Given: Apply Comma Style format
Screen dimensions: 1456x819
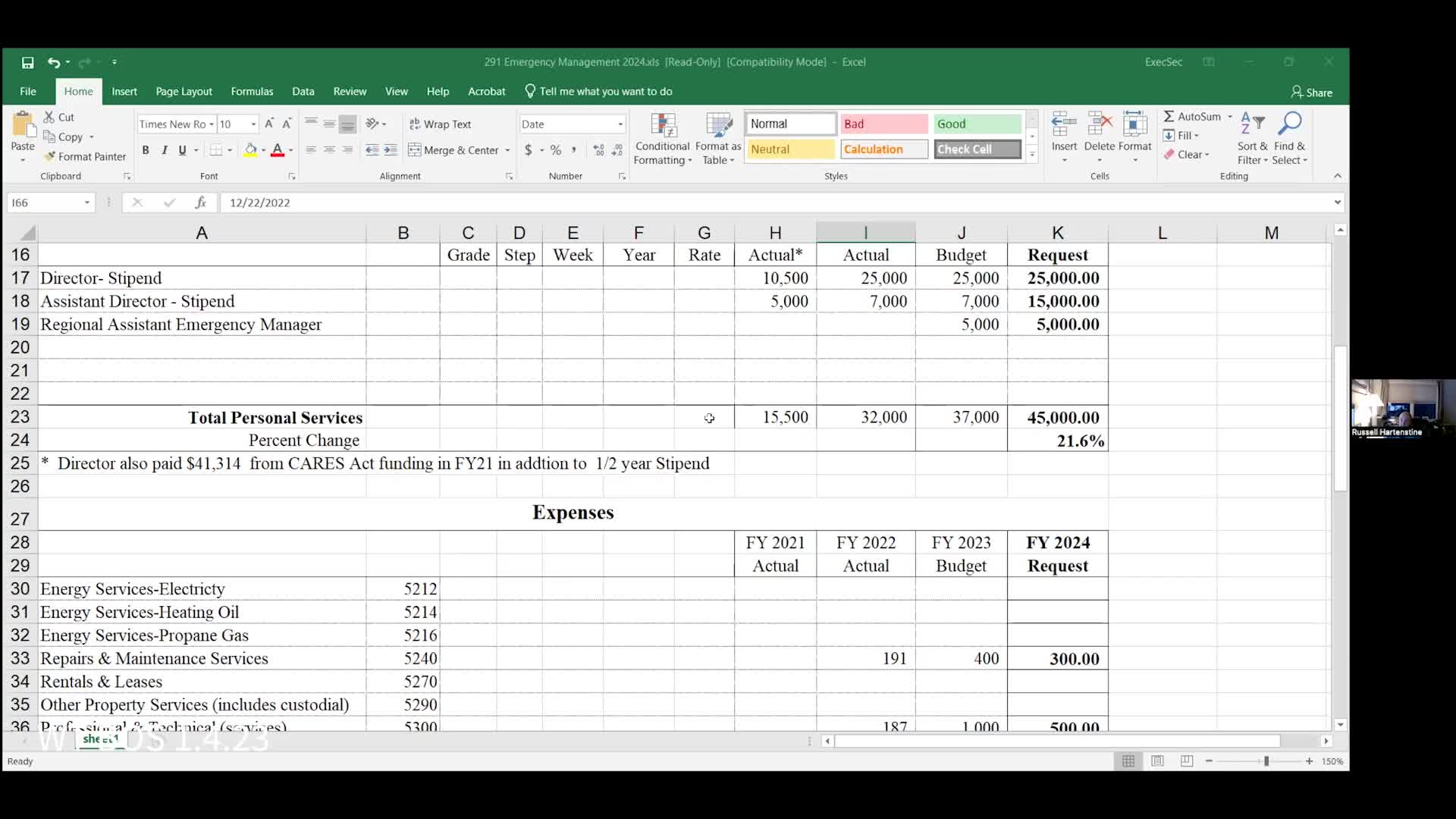Looking at the screenshot, I should coord(574,150).
